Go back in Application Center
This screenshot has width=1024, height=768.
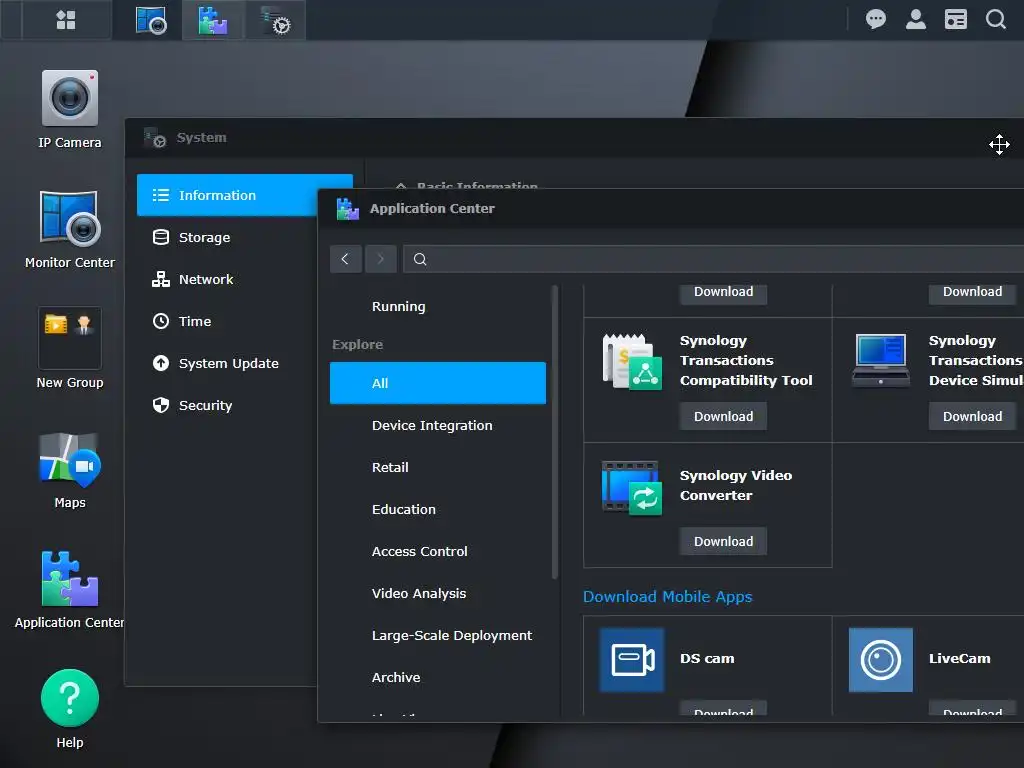point(345,259)
